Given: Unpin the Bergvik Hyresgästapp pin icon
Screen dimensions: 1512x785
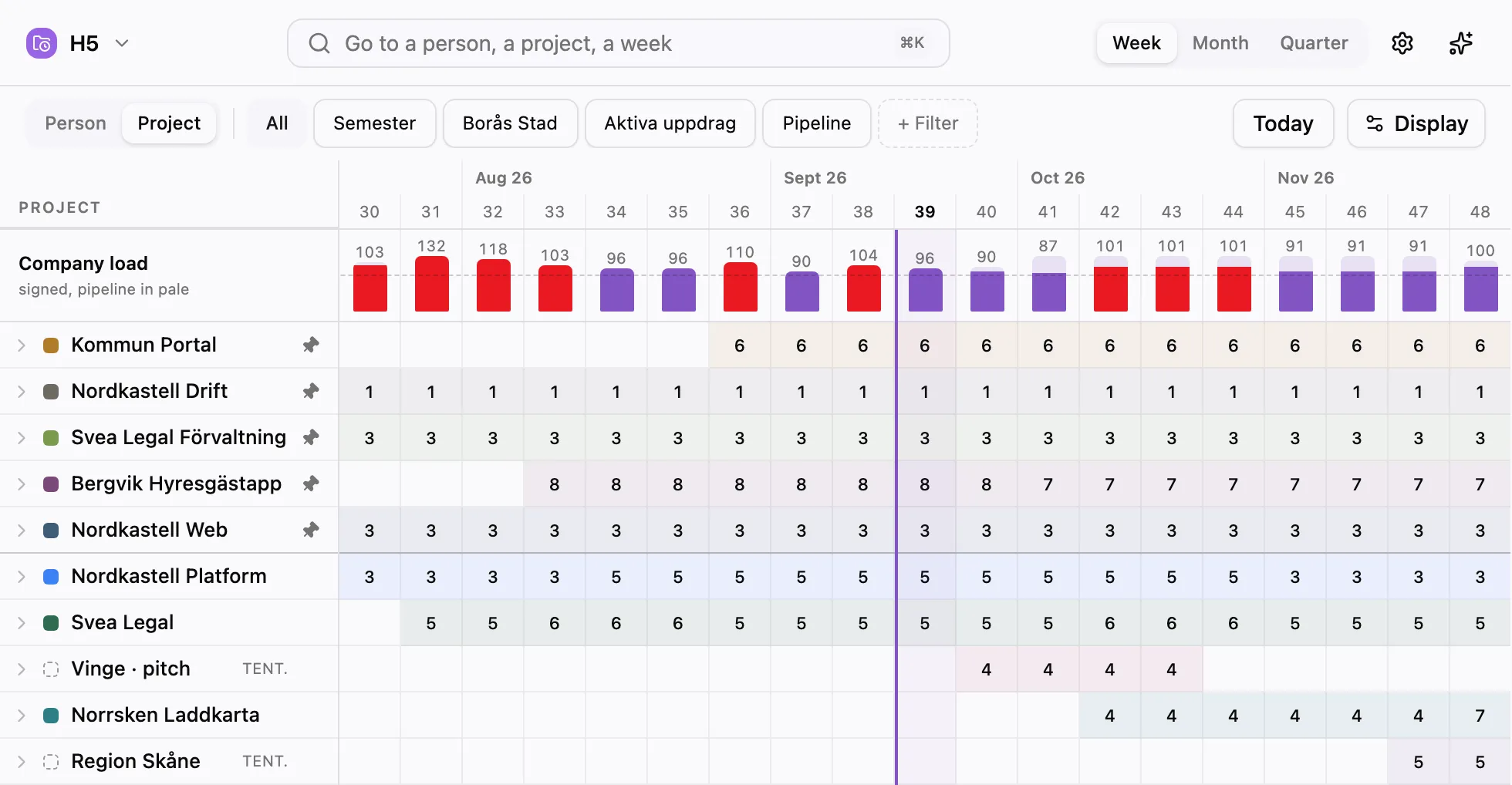Looking at the screenshot, I should [311, 483].
